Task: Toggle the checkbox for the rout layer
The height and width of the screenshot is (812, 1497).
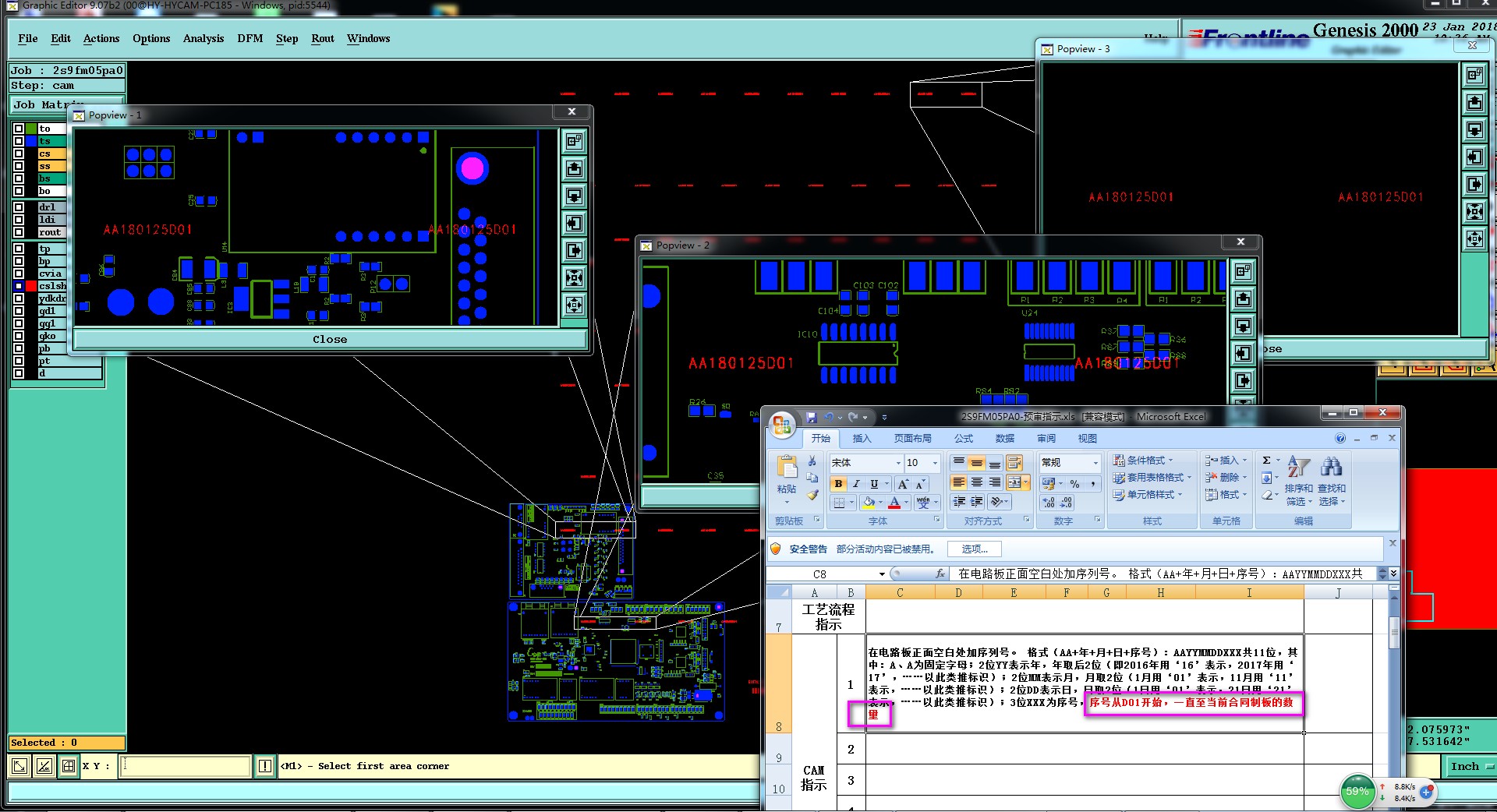Action: [19, 232]
